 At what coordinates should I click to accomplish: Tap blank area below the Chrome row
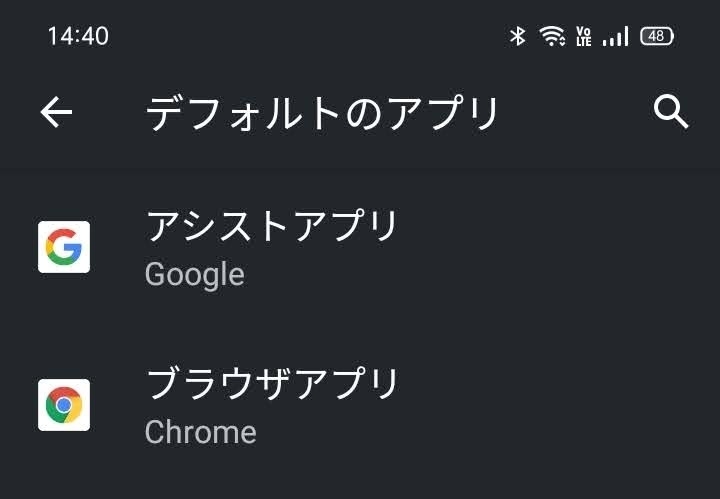(x=360, y=480)
